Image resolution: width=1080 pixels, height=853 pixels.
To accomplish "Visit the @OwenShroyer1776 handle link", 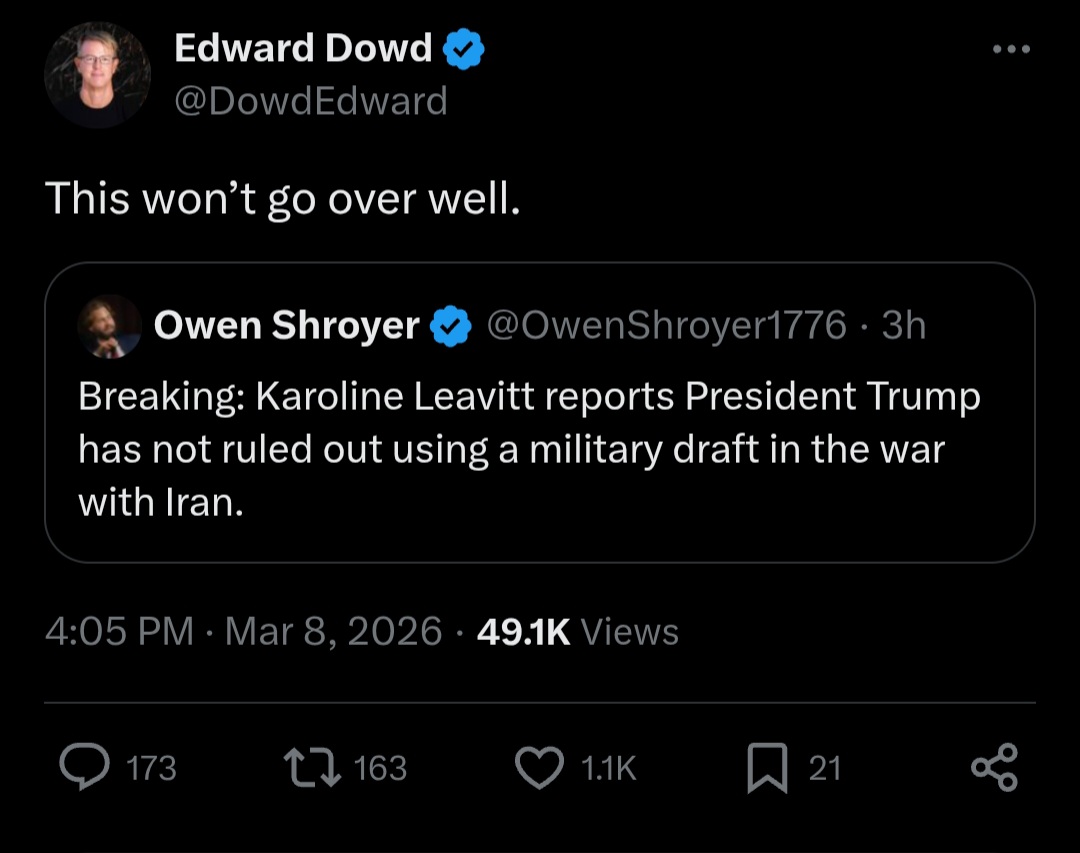I will pos(666,325).
